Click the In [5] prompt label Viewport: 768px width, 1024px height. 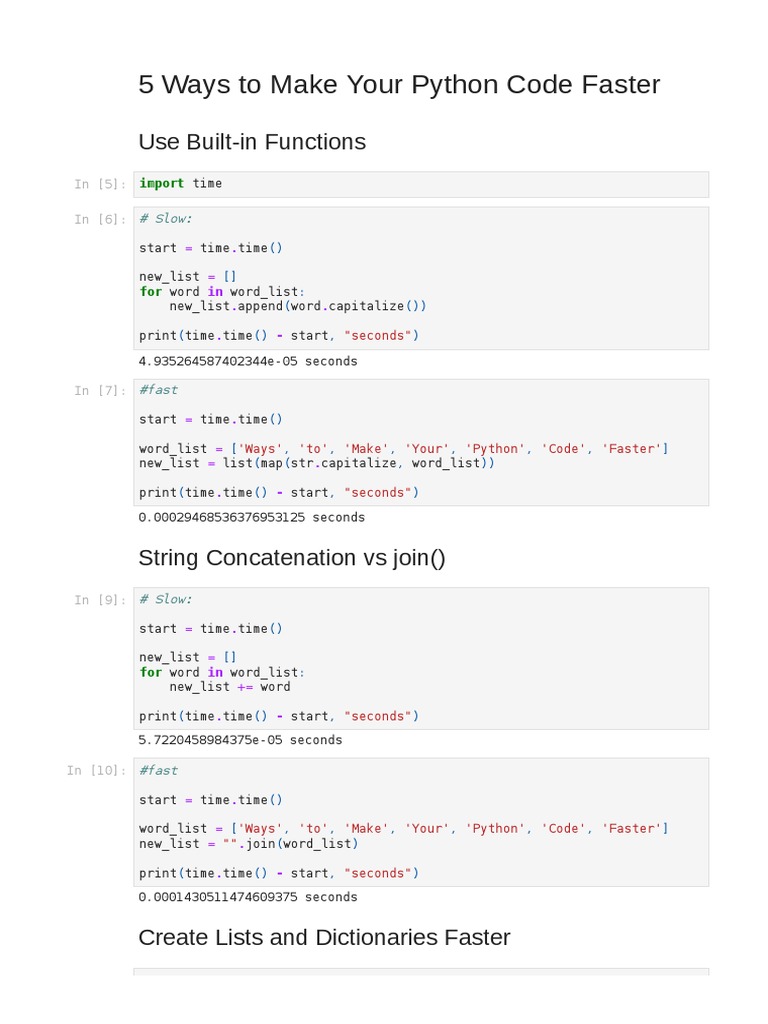[100, 184]
